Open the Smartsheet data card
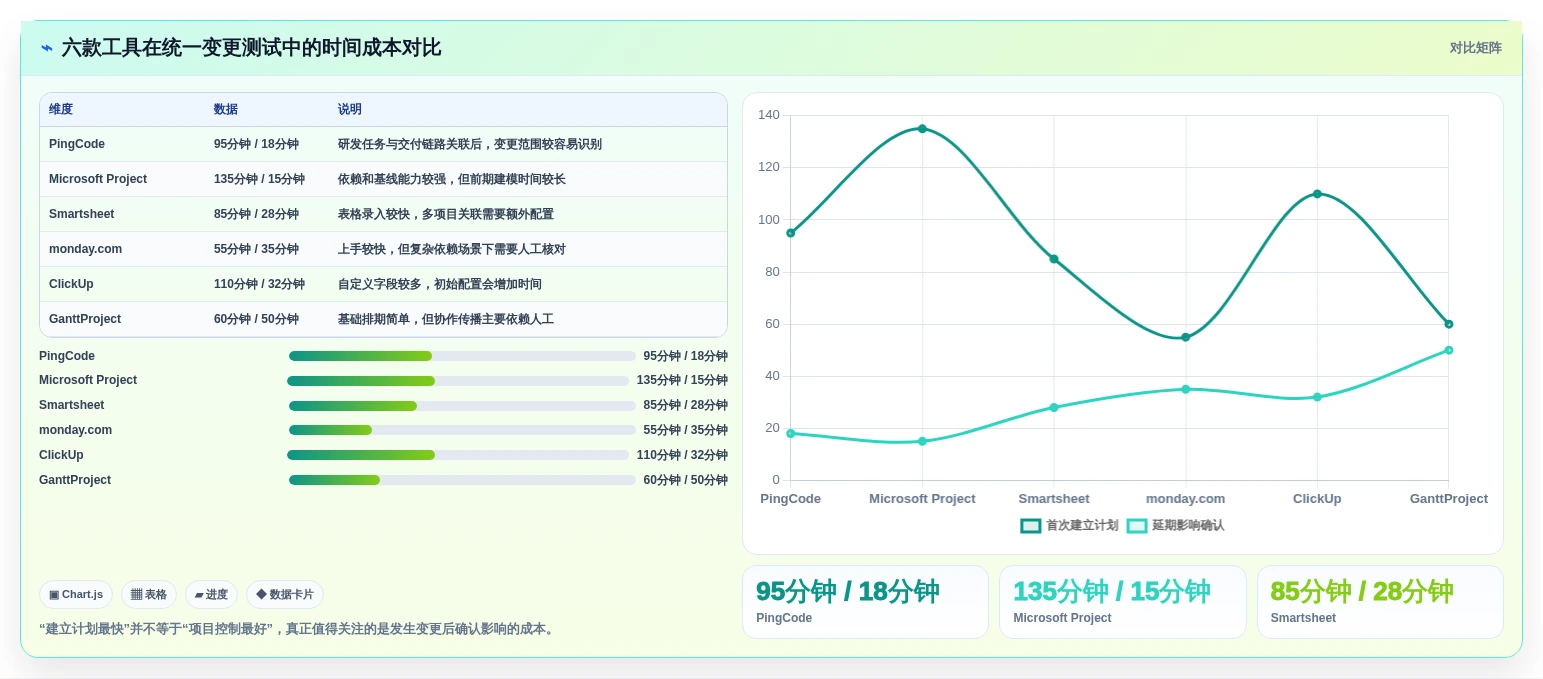Viewport: 1543px width, 679px height. click(1380, 602)
